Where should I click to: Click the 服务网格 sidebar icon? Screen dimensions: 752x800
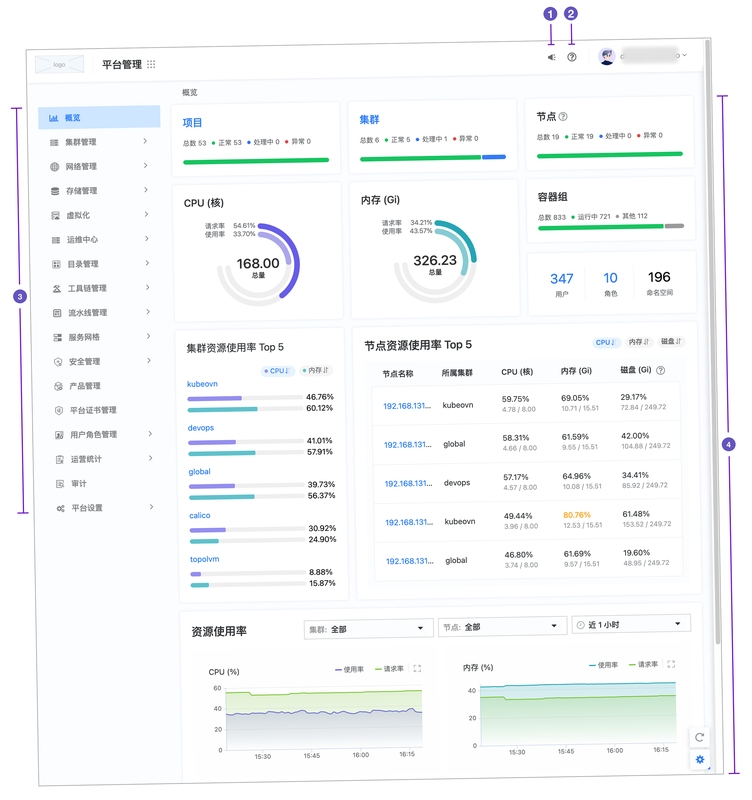[x=58, y=337]
